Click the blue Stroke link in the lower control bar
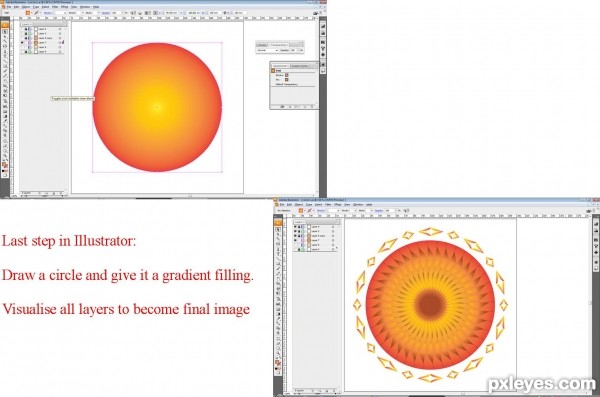Screen dimensions: 600x397 click(321, 211)
